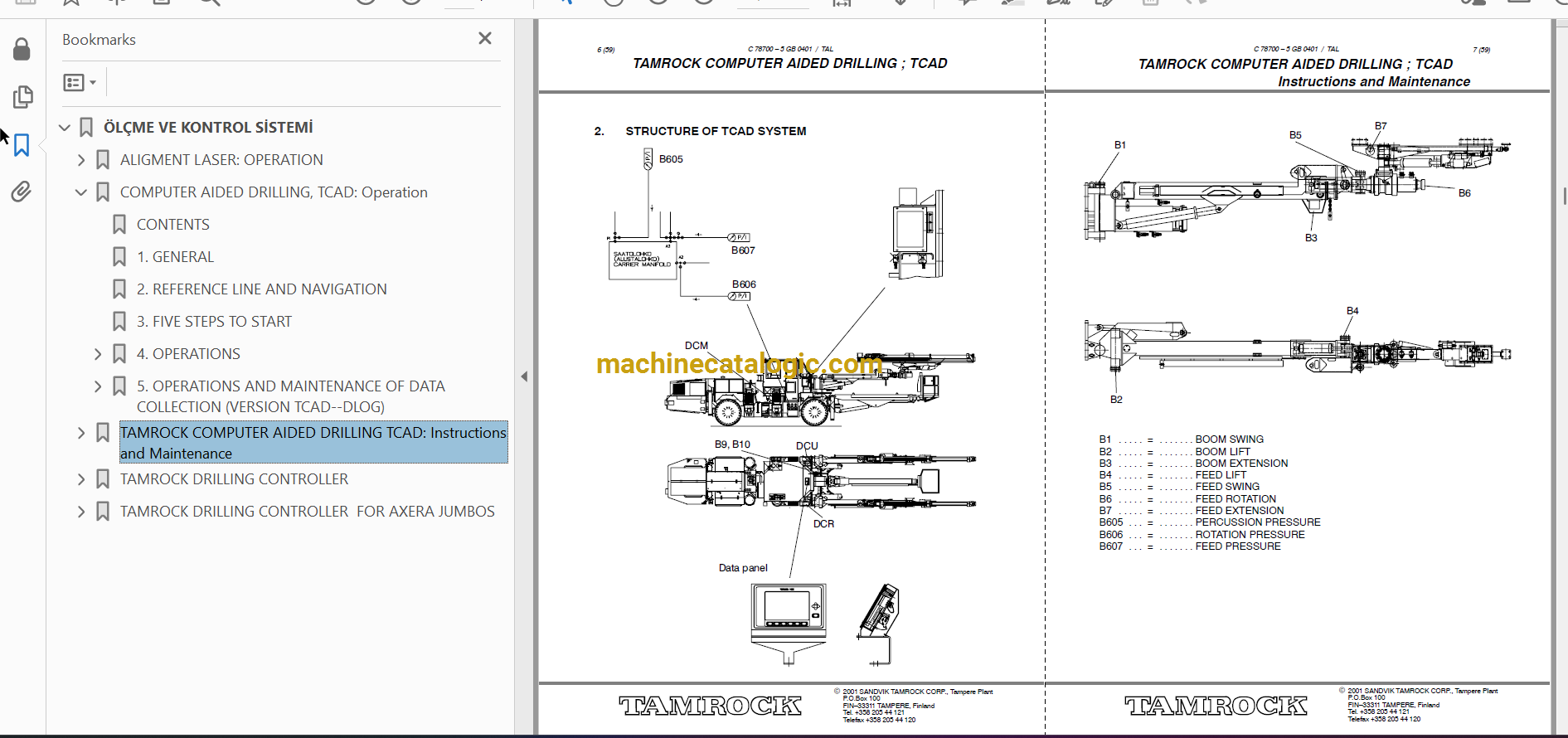Expand the TAMROCK DRILLING CONTROLLER bookmark
Image resolution: width=1568 pixels, height=738 pixels.
pos(81,479)
